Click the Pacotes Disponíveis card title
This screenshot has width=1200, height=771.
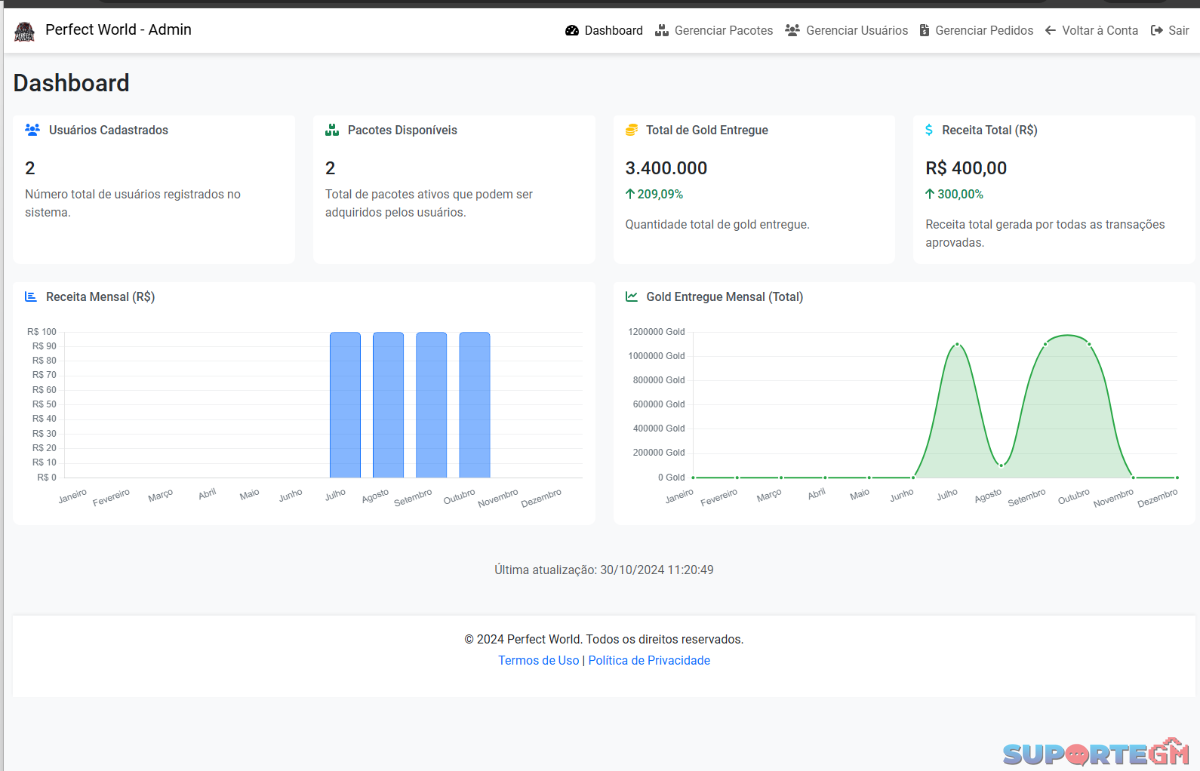[x=402, y=130]
